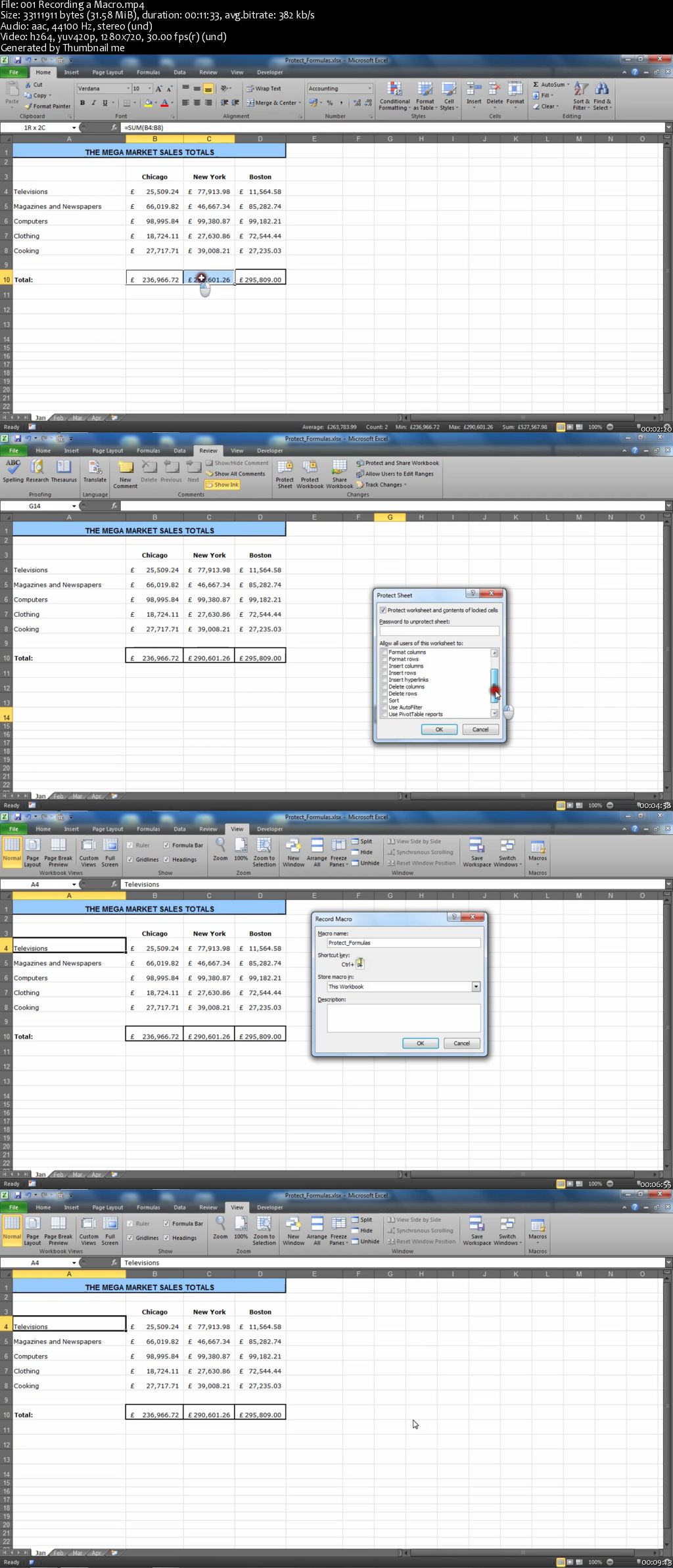Open Conditional Formatting in Home ribbon
673x1568 pixels.
pos(394,96)
